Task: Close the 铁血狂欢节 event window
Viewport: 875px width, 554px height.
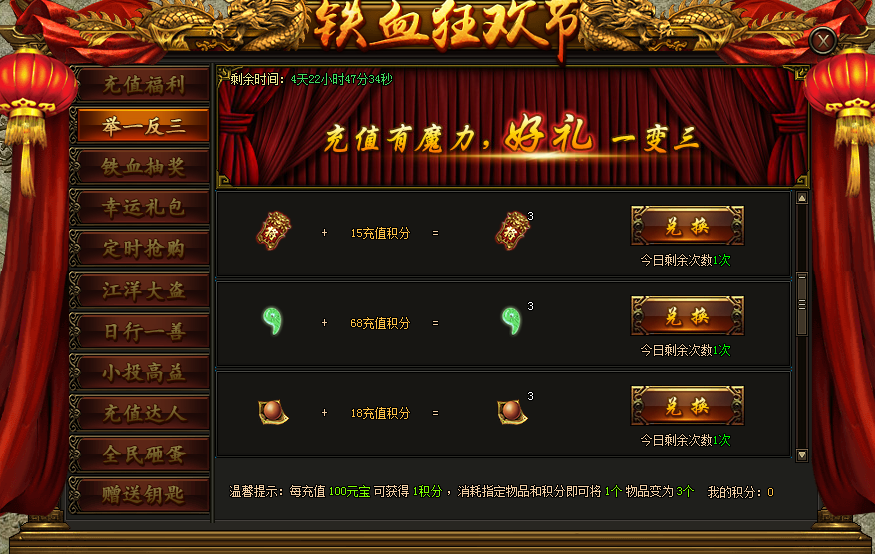Action: (x=823, y=41)
